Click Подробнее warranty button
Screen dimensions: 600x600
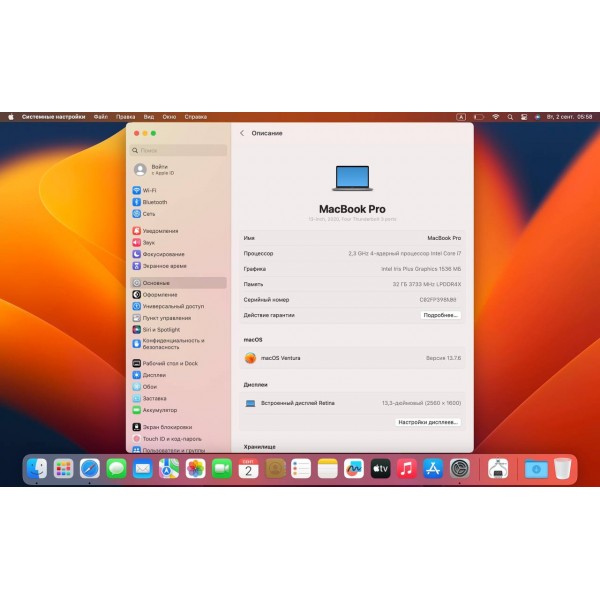coord(440,315)
